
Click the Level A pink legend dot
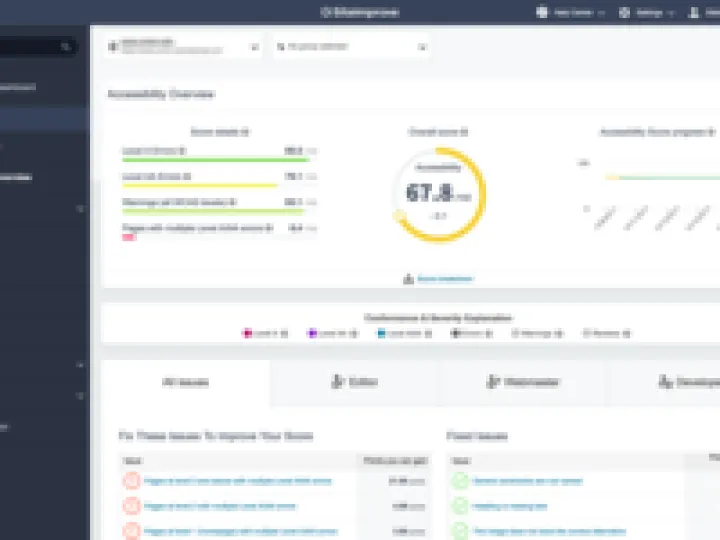tap(247, 333)
